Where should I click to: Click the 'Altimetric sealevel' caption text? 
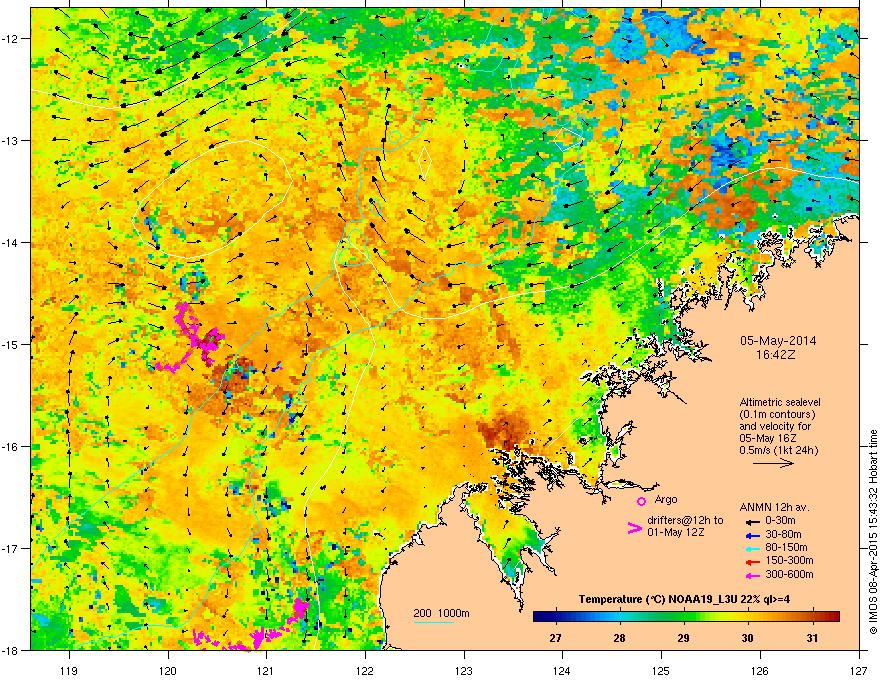[x=780, y=402]
